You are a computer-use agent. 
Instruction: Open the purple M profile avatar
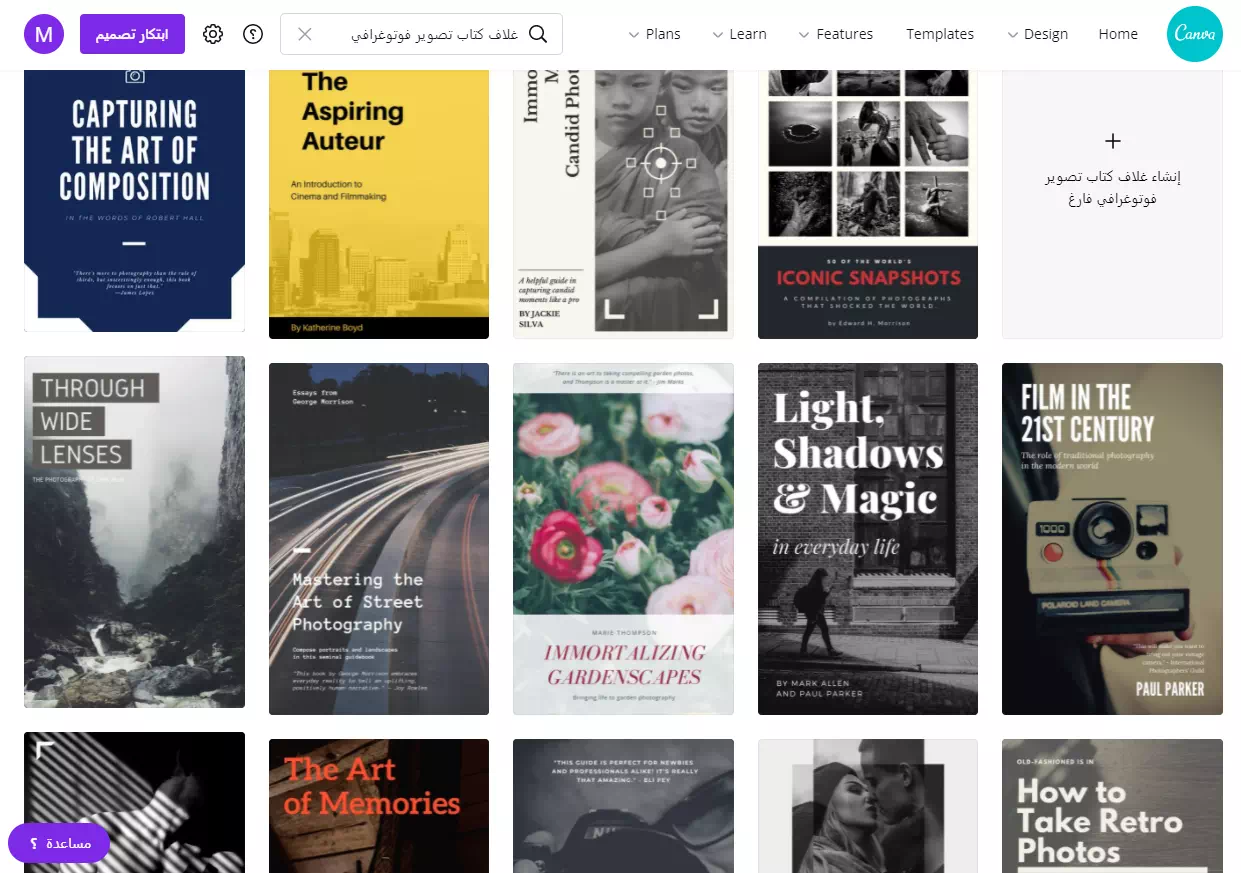tap(44, 34)
